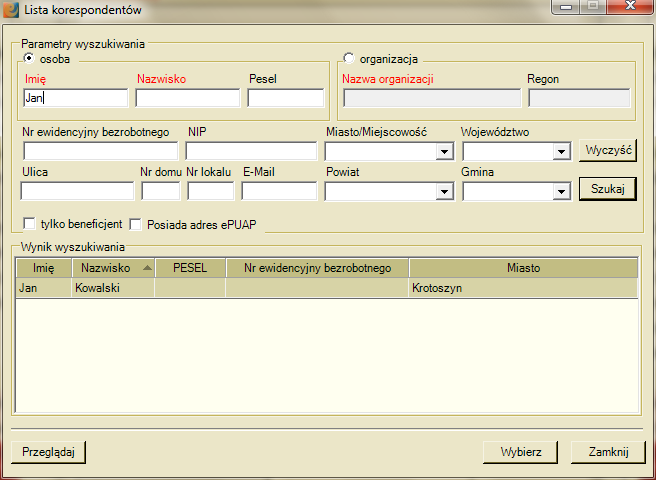This screenshot has height=480, width=656.
Task: Click the Przeglądaj button
Action: click(49, 452)
